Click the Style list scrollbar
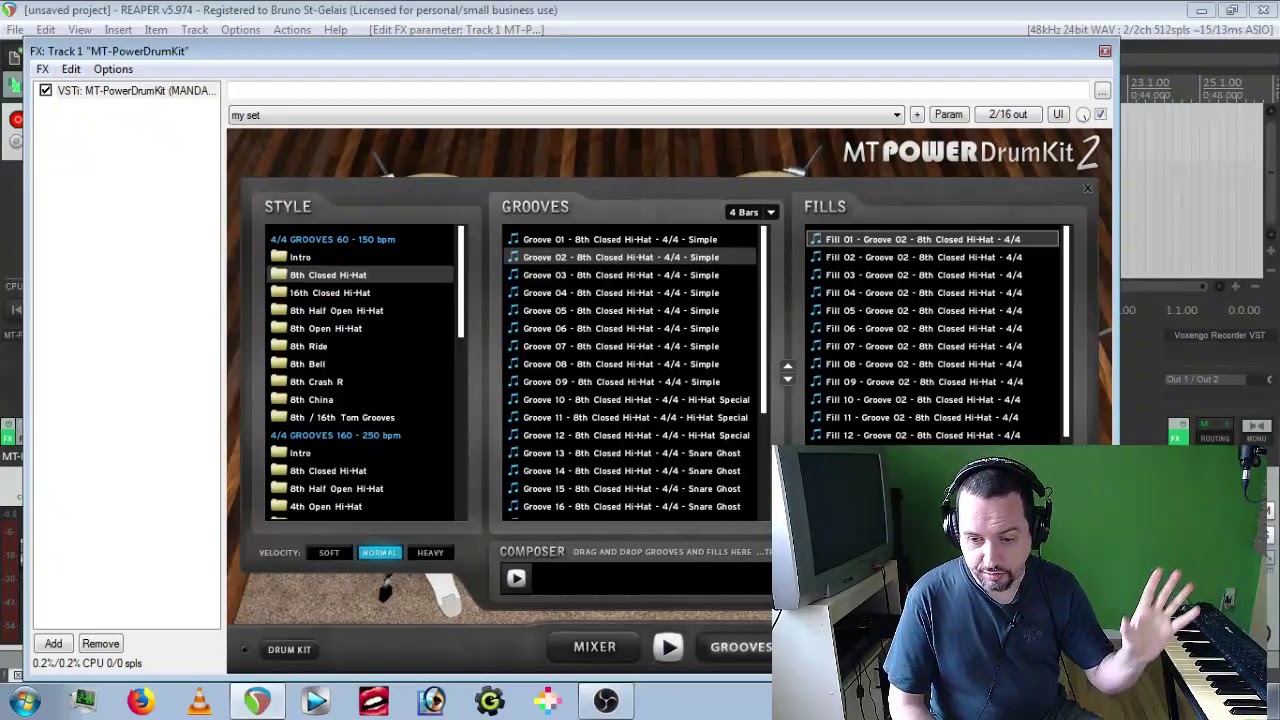Image resolution: width=1280 pixels, height=720 pixels. click(x=461, y=282)
